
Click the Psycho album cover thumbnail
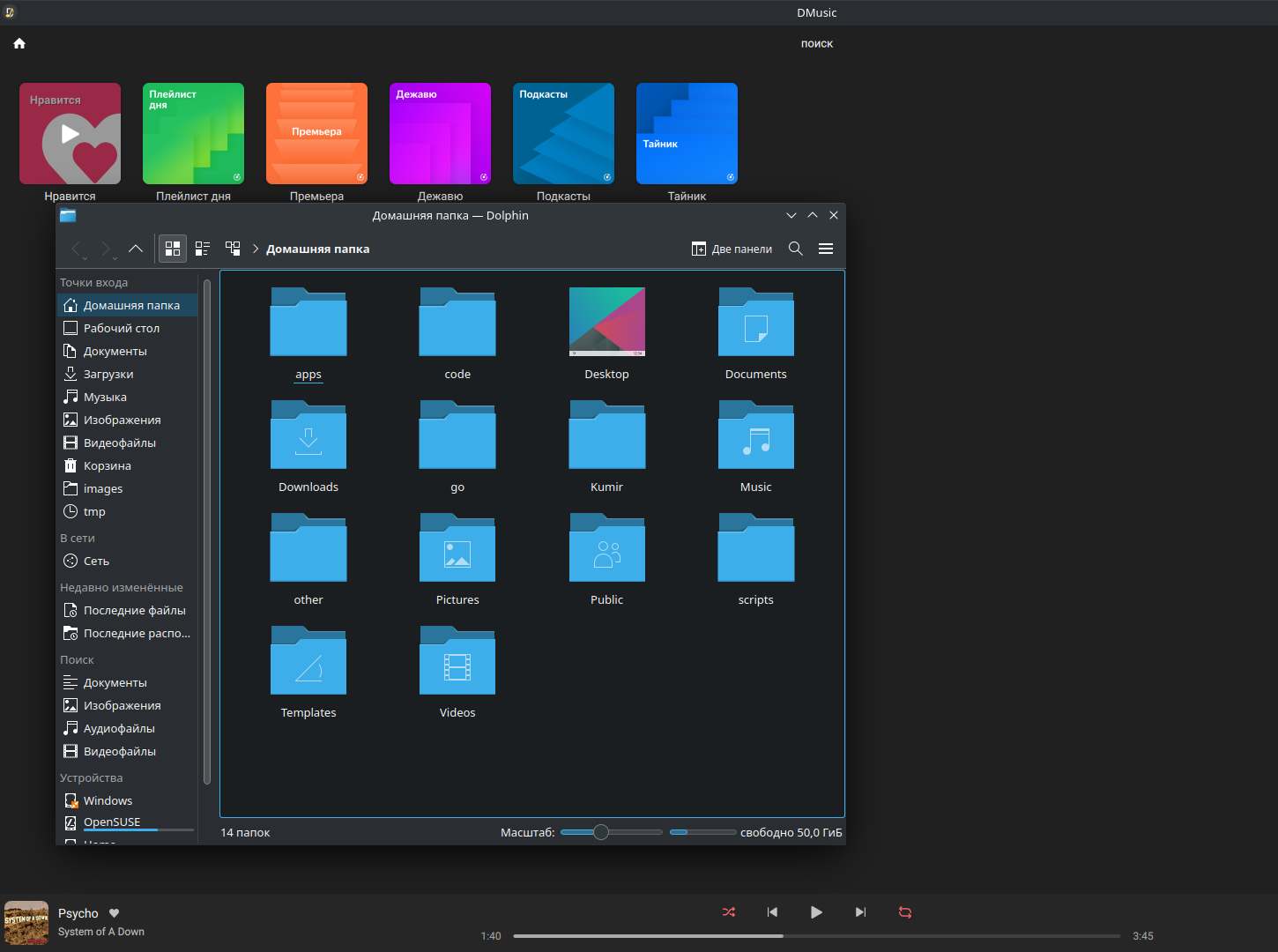click(x=26, y=923)
